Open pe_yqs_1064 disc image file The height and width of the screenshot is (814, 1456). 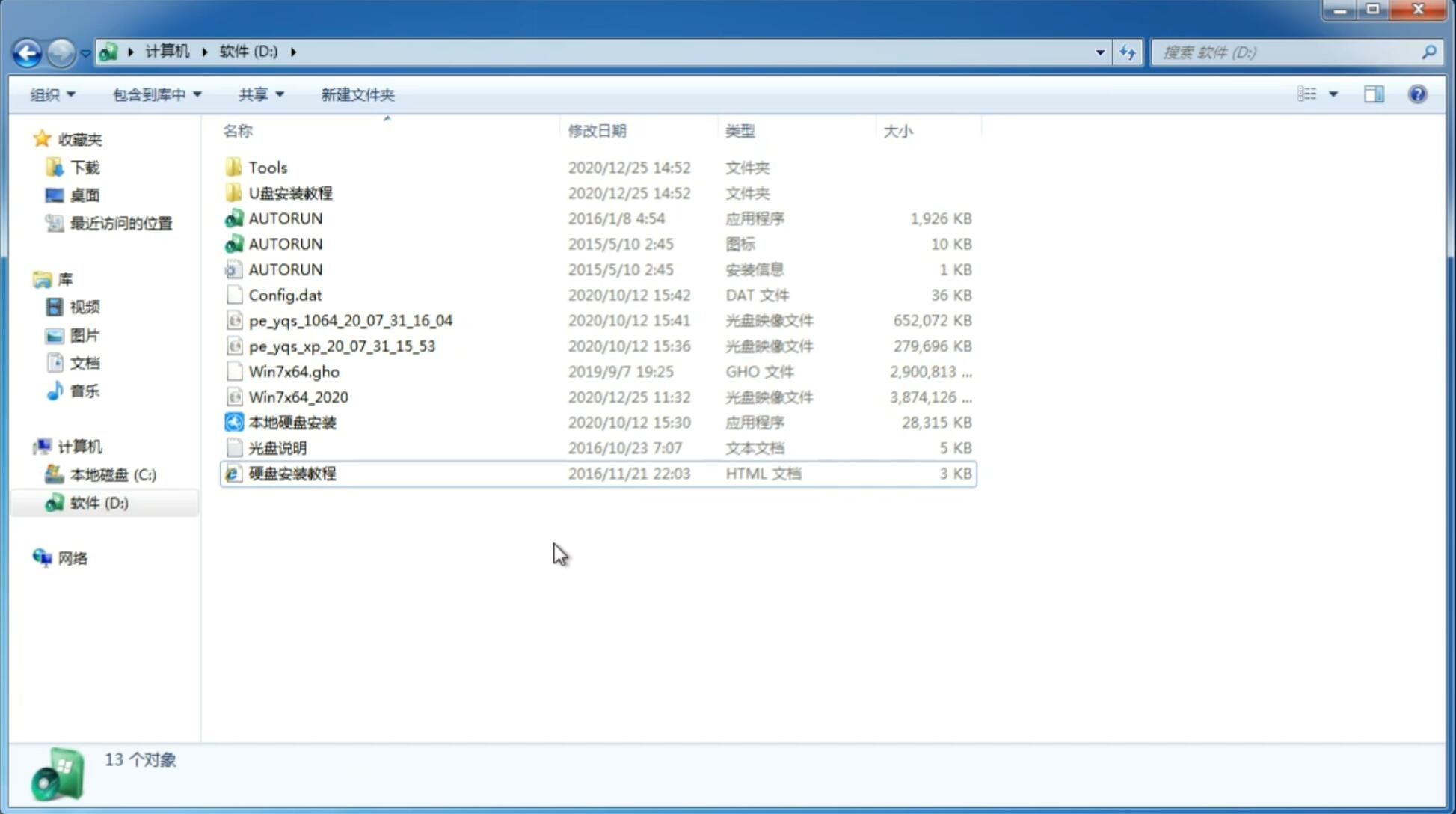pos(350,320)
